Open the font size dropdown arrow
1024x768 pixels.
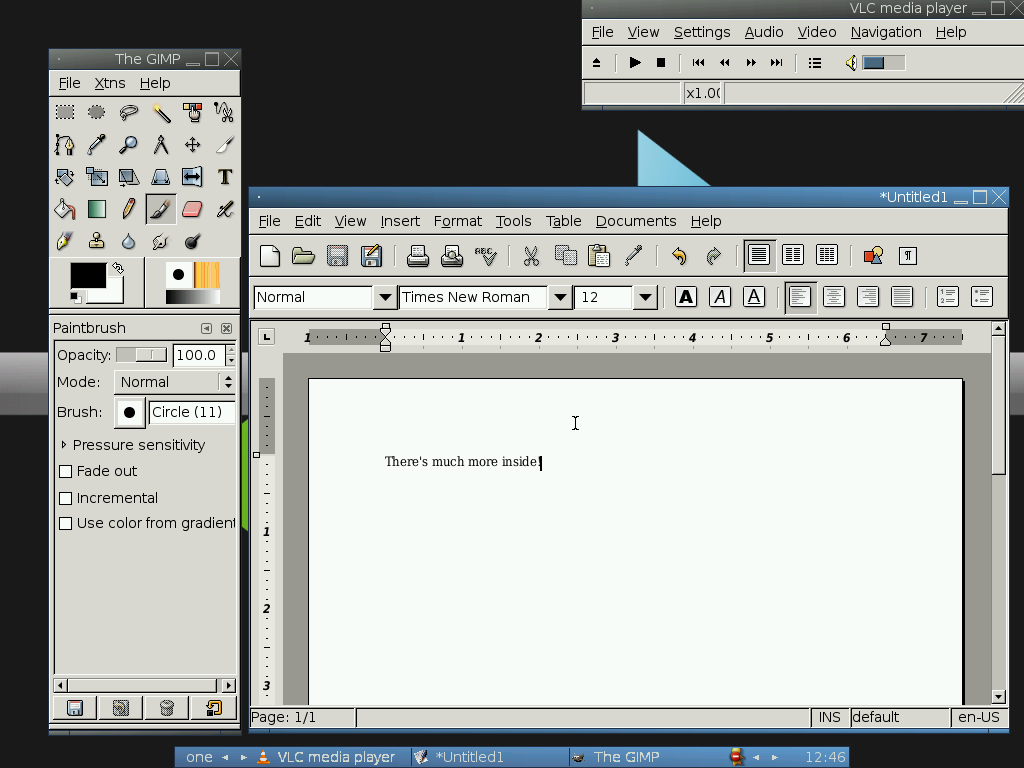coord(645,298)
